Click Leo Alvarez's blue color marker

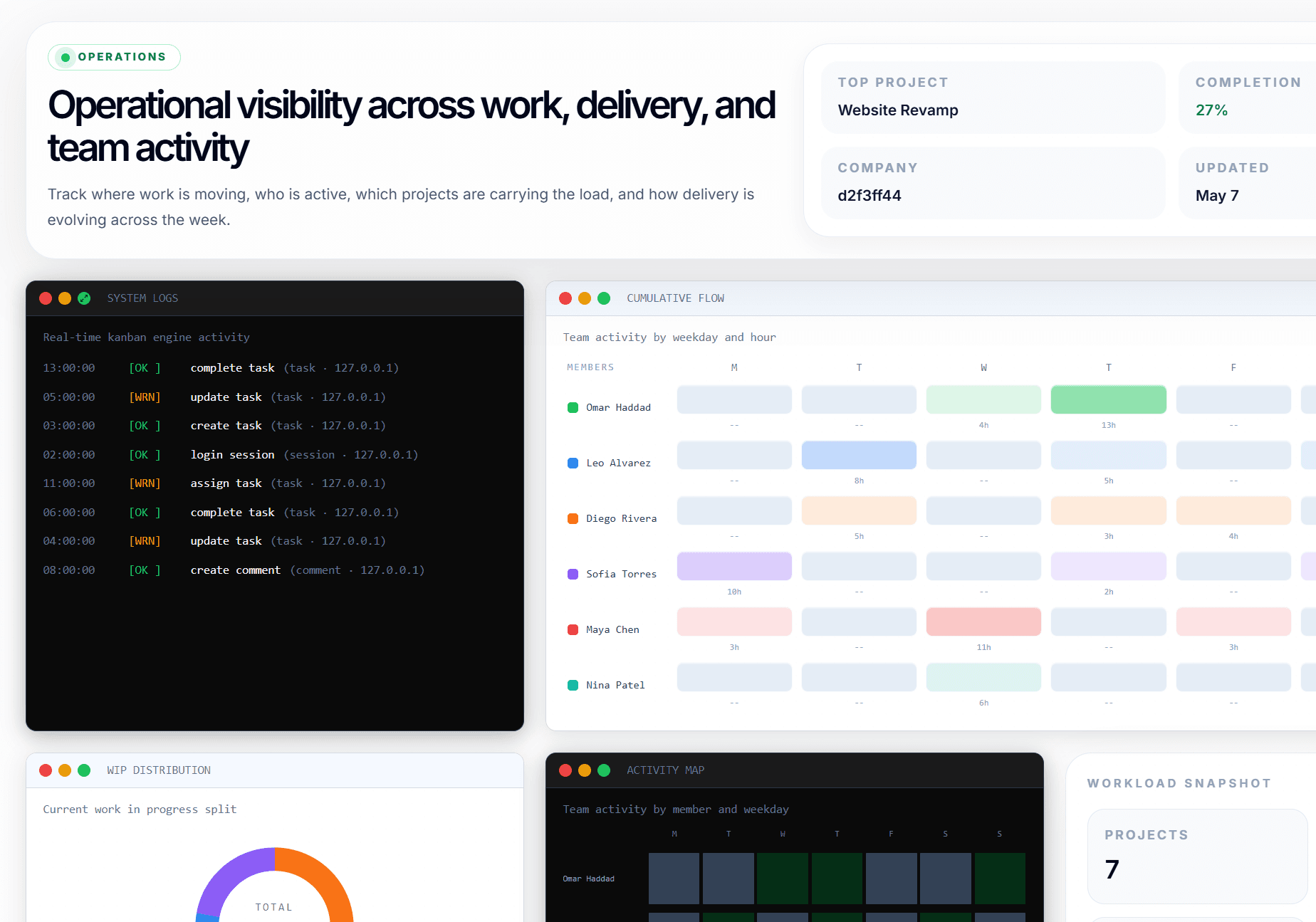[573, 463]
